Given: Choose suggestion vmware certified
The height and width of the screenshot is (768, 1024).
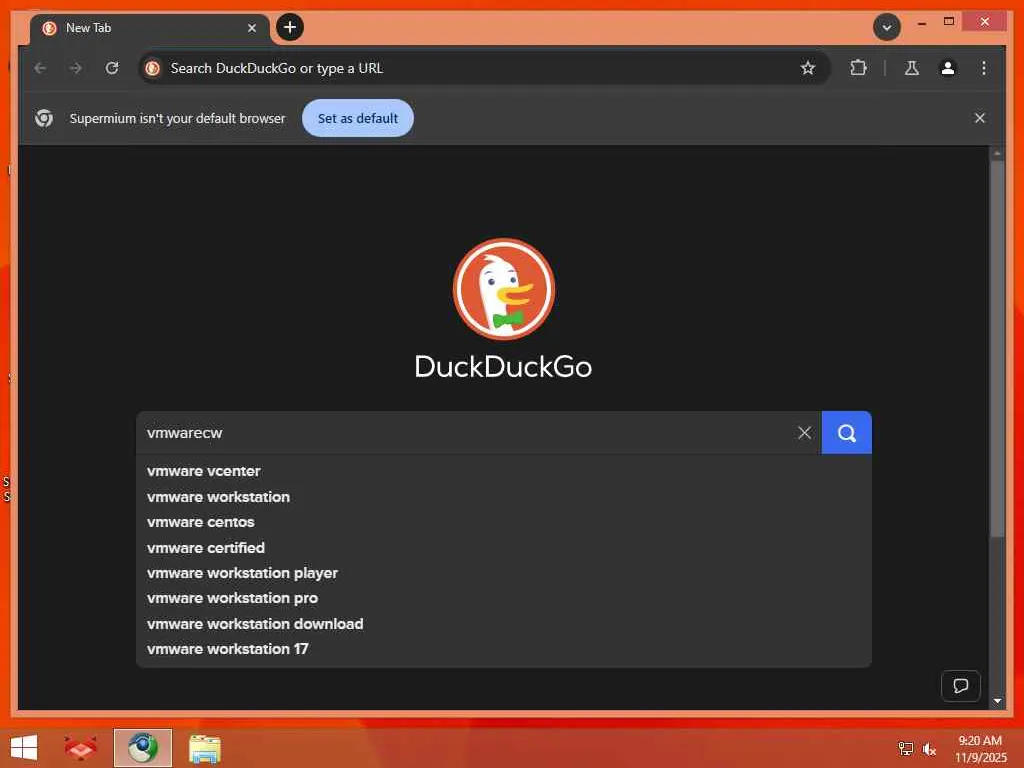Looking at the screenshot, I should [504, 548].
